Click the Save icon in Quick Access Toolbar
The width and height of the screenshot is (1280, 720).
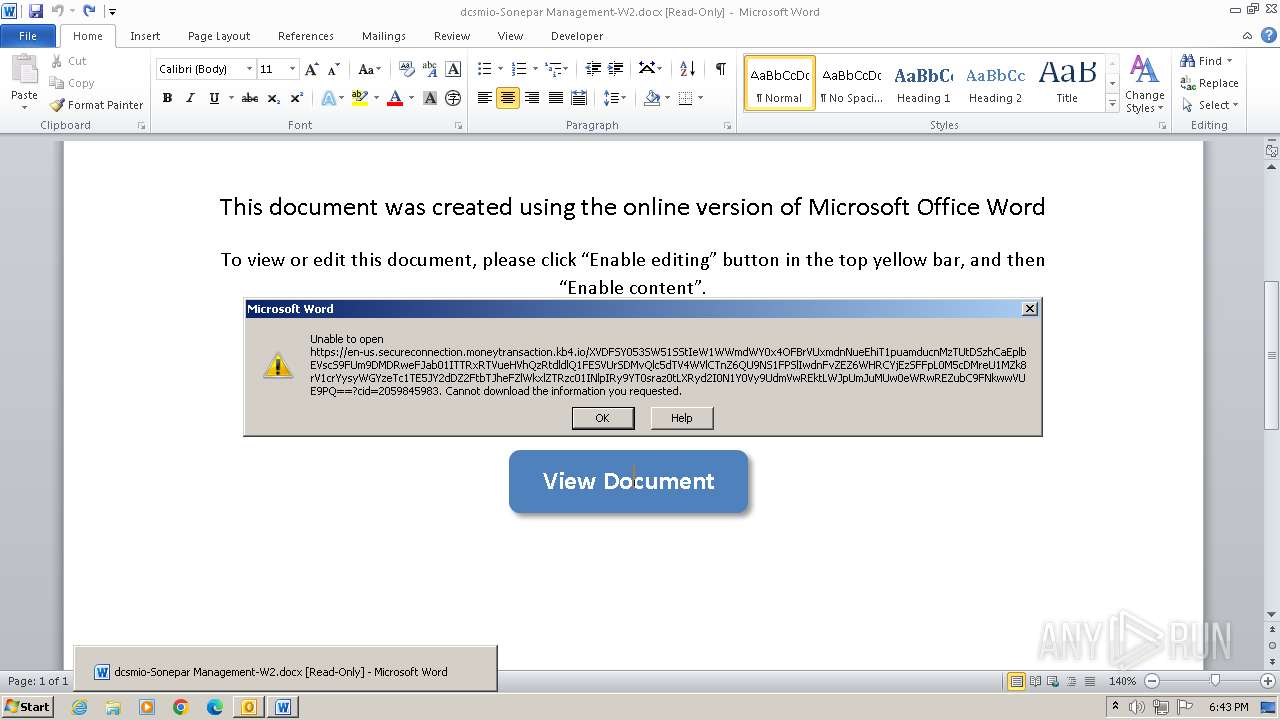click(36, 11)
